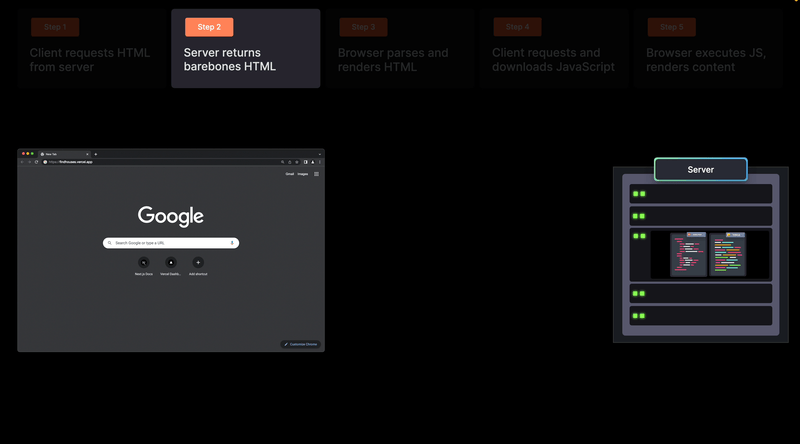Click the left code file on server
The height and width of the screenshot is (444, 800).
(688, 254)
